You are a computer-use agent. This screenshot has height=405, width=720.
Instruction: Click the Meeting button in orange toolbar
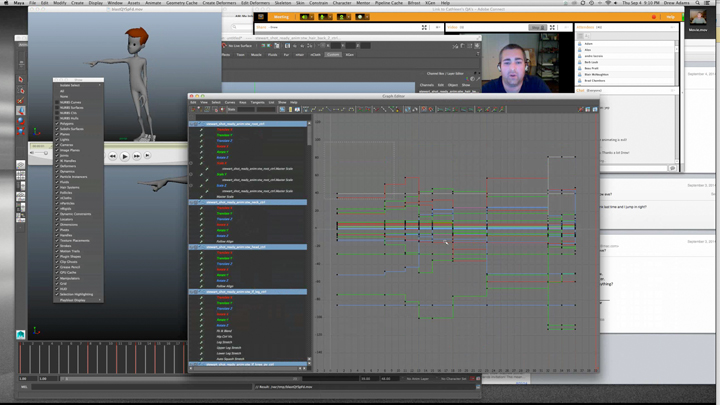281,17
